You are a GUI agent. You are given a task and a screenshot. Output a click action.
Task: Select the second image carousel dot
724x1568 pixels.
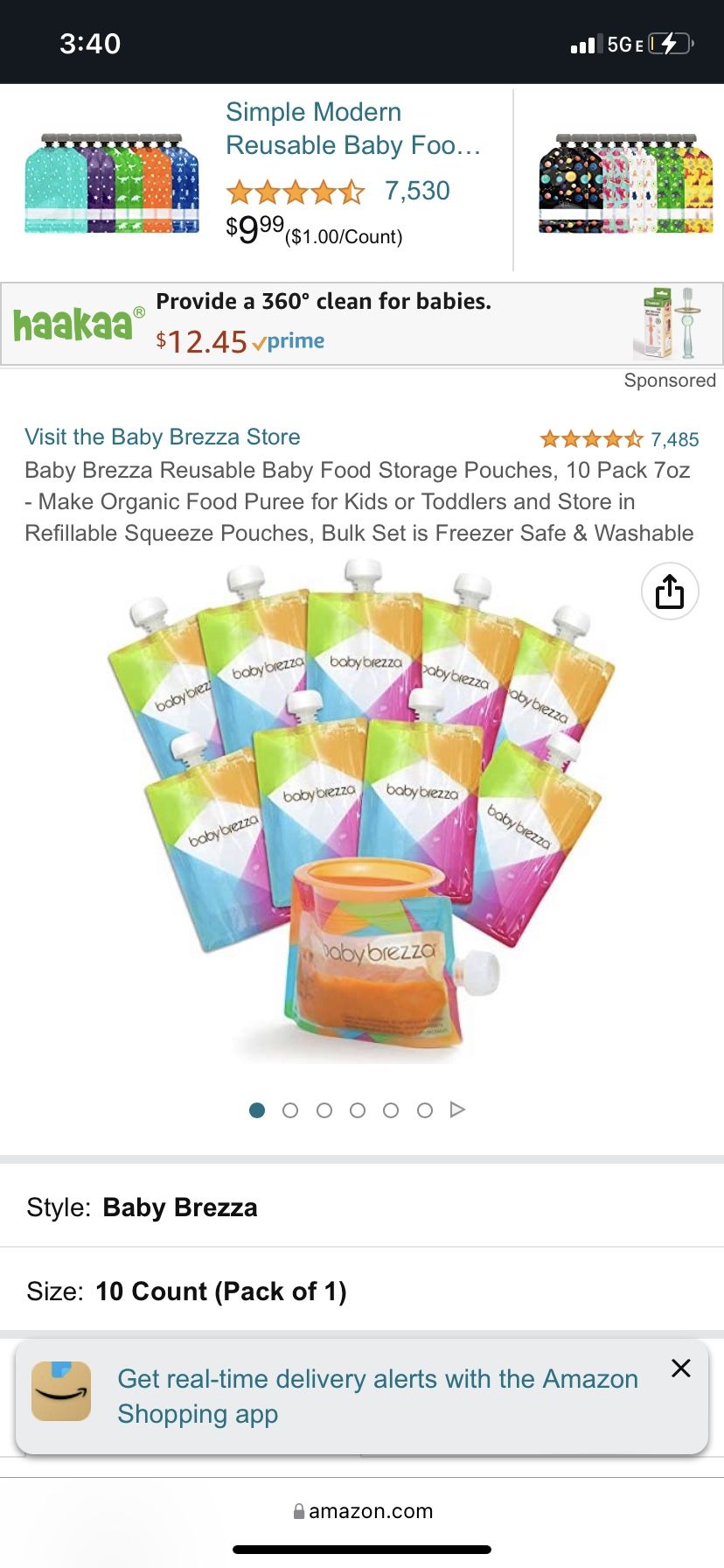pyautogui.click(x=290, y=1110)
